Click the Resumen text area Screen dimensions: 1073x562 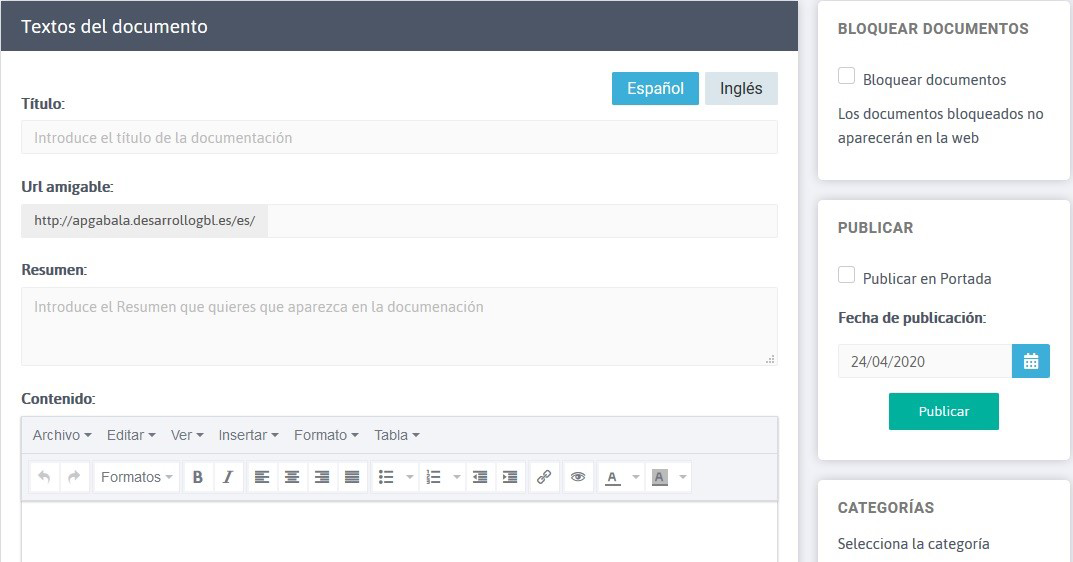pos(399,327)
